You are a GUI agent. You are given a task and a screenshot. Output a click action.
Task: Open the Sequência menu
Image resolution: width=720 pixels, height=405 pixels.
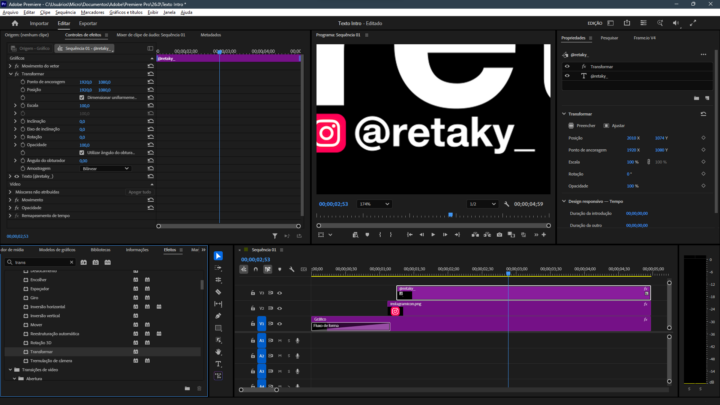click(65, 12)
